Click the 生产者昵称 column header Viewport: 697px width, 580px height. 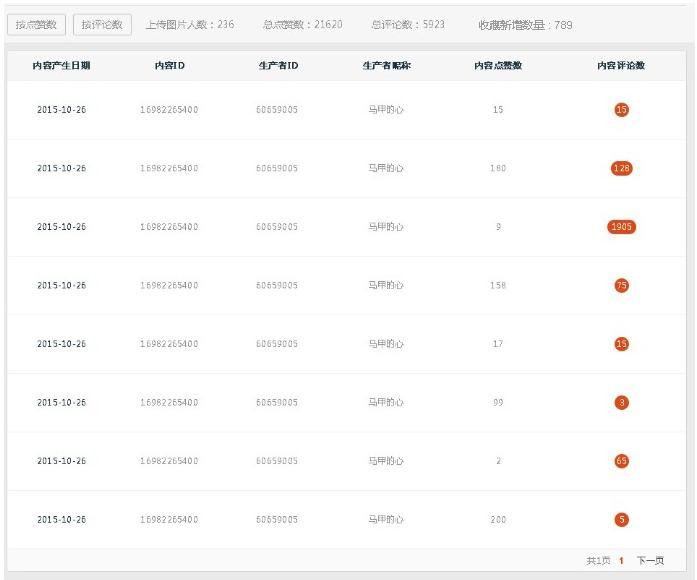pyautogui.click(x=386, y=66)
